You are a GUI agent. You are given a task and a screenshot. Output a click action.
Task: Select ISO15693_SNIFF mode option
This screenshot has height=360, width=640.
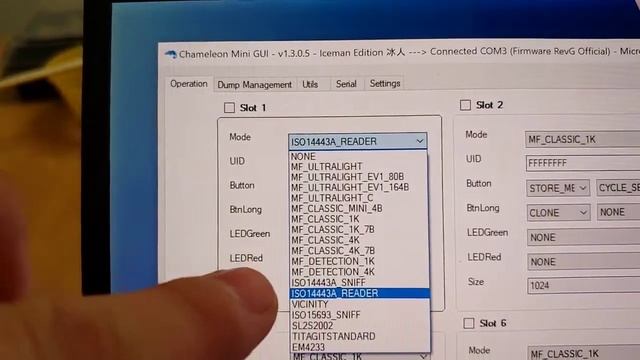coord(360,315)
